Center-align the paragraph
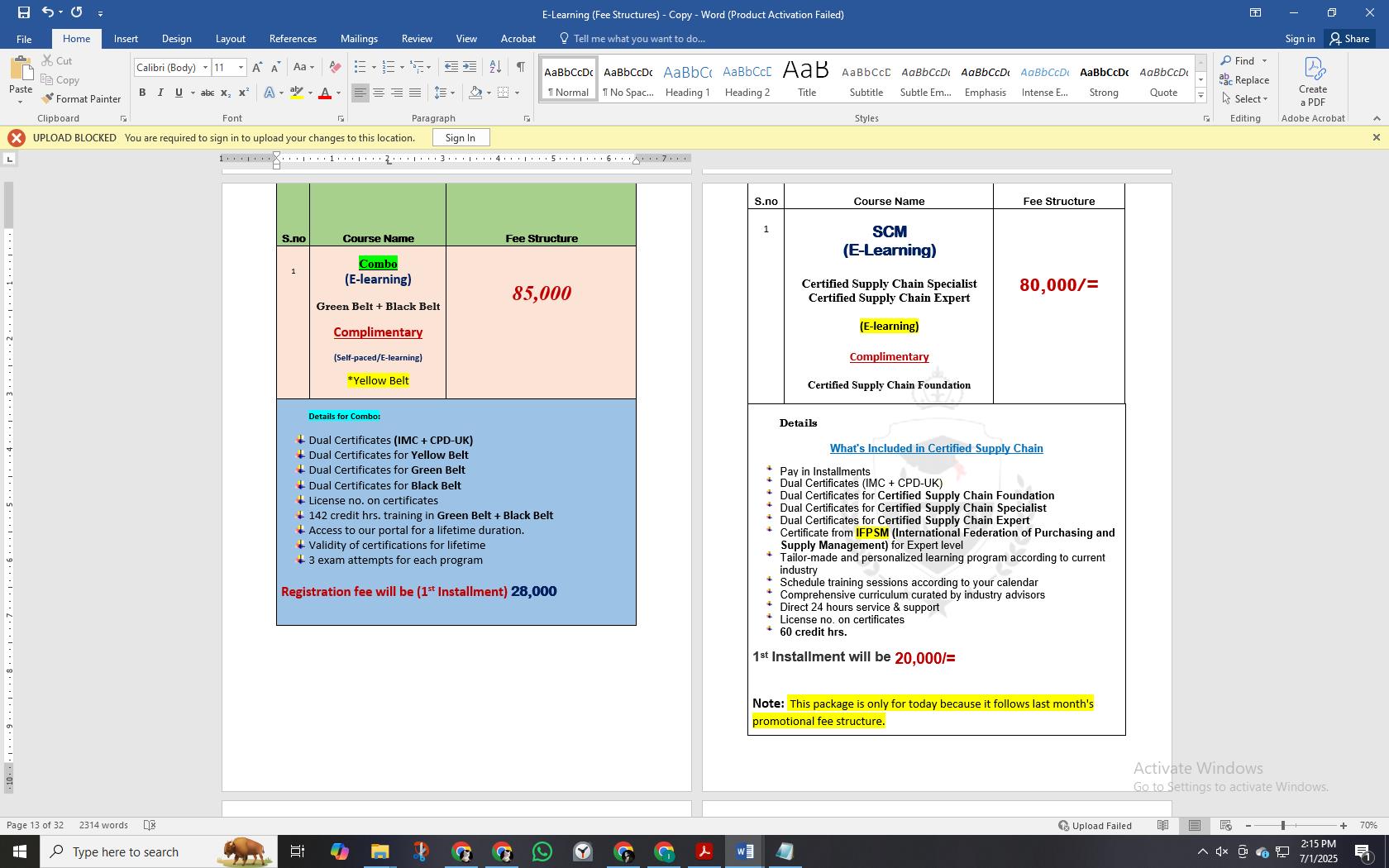The height and width of the screenshot is (868, 1389). (379, 93)
